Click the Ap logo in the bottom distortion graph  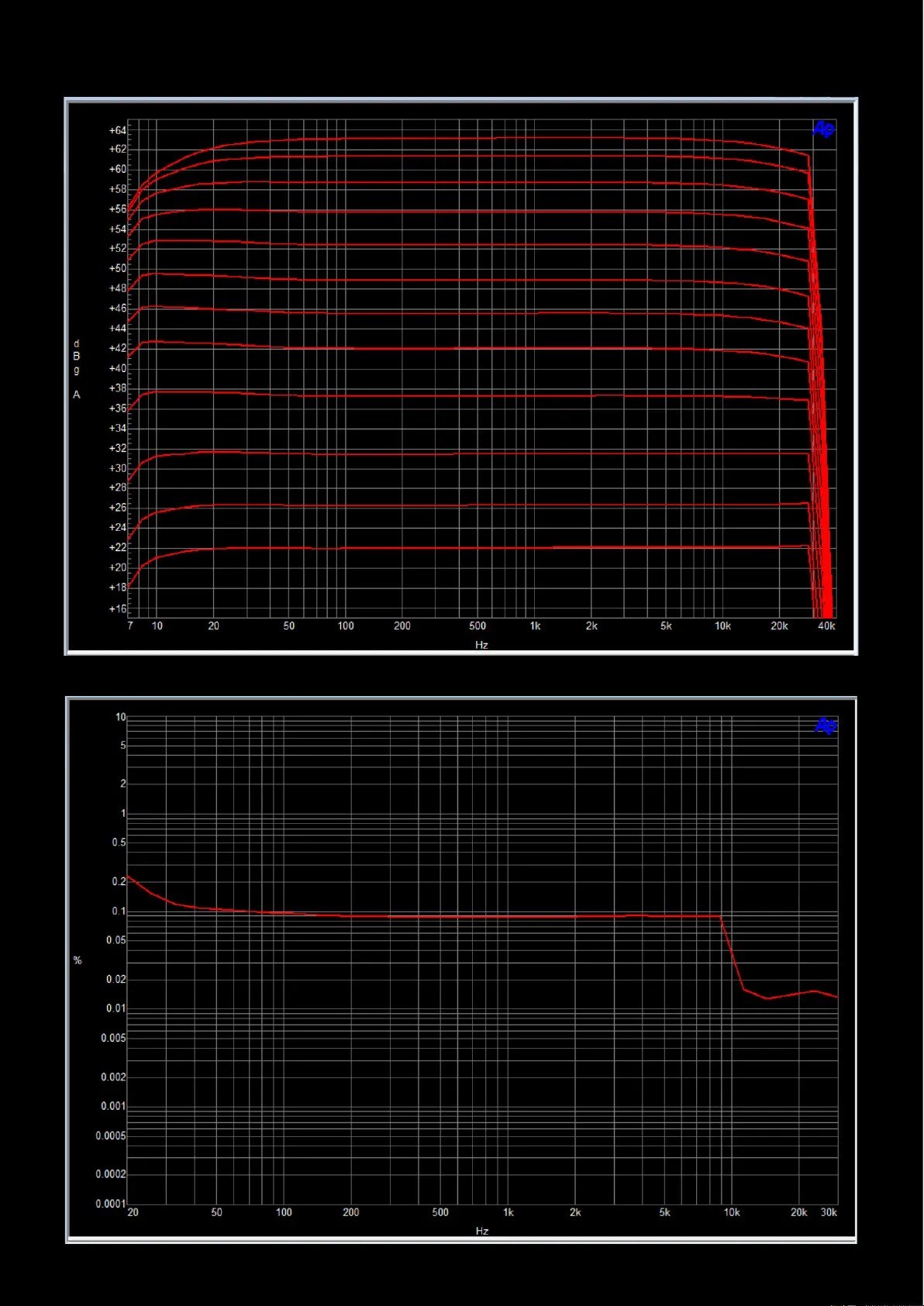click(826, 725)
